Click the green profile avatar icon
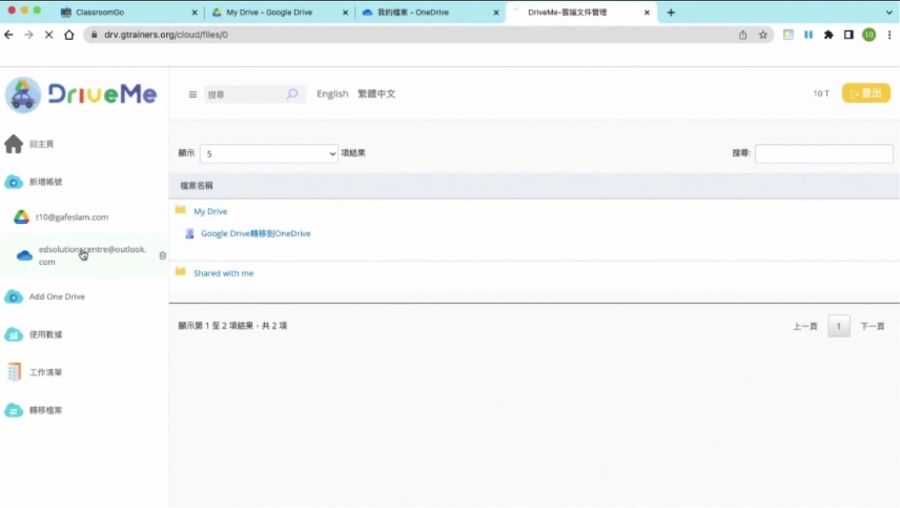Image resolution: width=900 pixels, height=508 pixels. pos(869,35)
